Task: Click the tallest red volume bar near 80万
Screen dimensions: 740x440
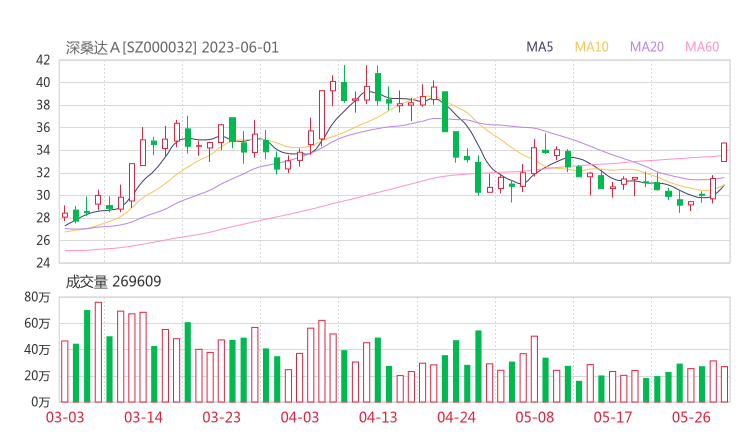Action: pyautogui.click(x=98, y=352)
